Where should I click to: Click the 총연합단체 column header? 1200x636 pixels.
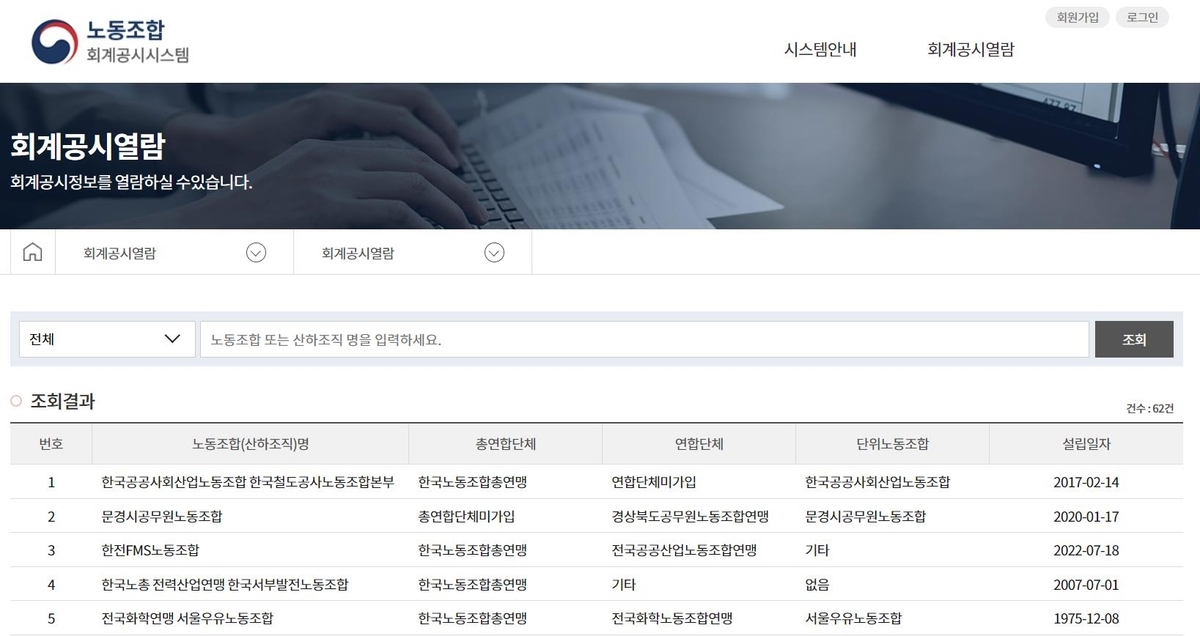tap(505, 444)
